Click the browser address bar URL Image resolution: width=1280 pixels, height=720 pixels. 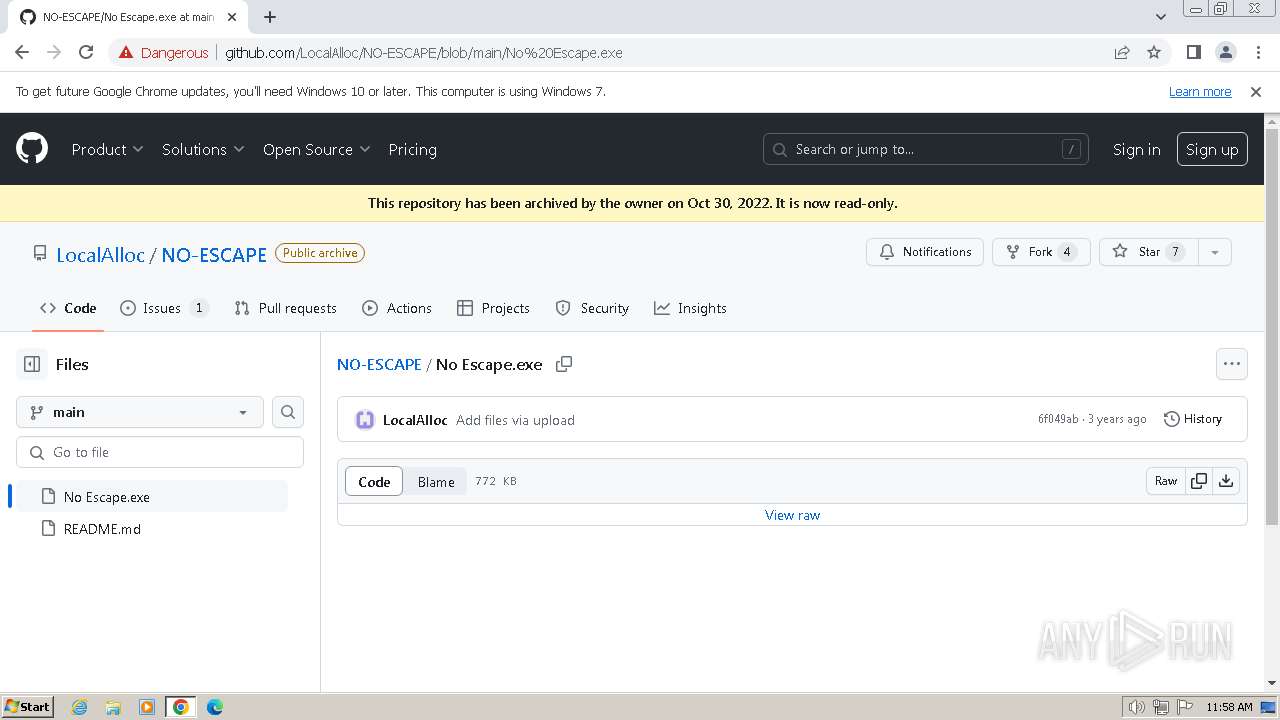tap(424, 53)
